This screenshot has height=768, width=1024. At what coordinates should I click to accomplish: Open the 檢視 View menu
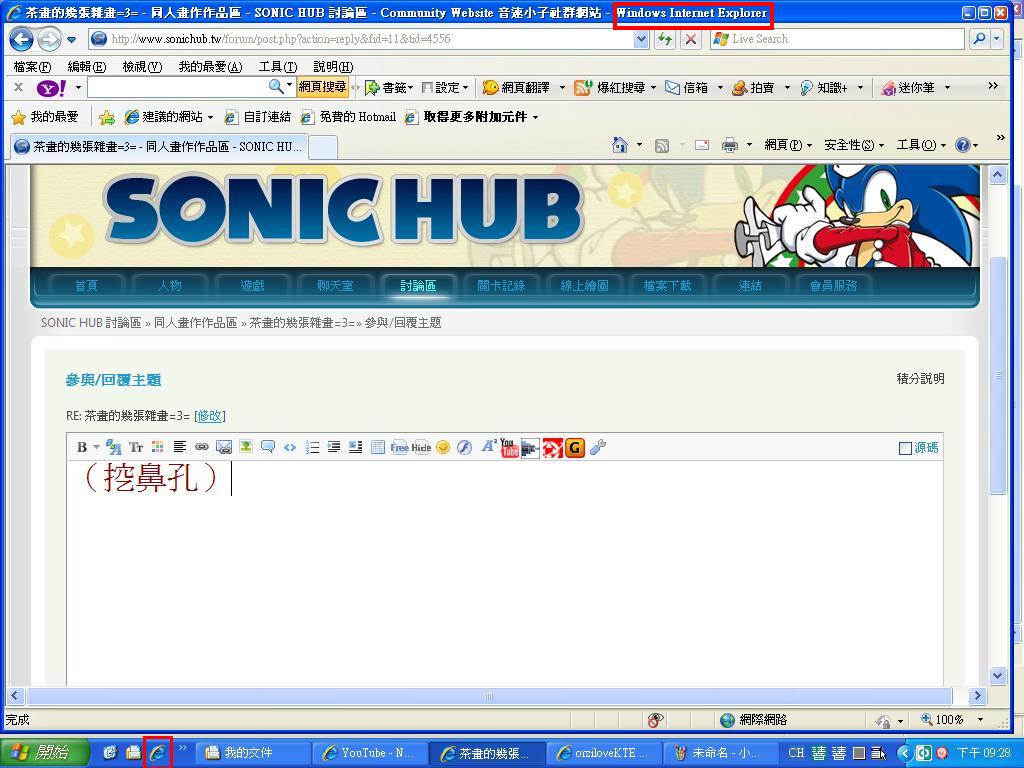[141, 66]
